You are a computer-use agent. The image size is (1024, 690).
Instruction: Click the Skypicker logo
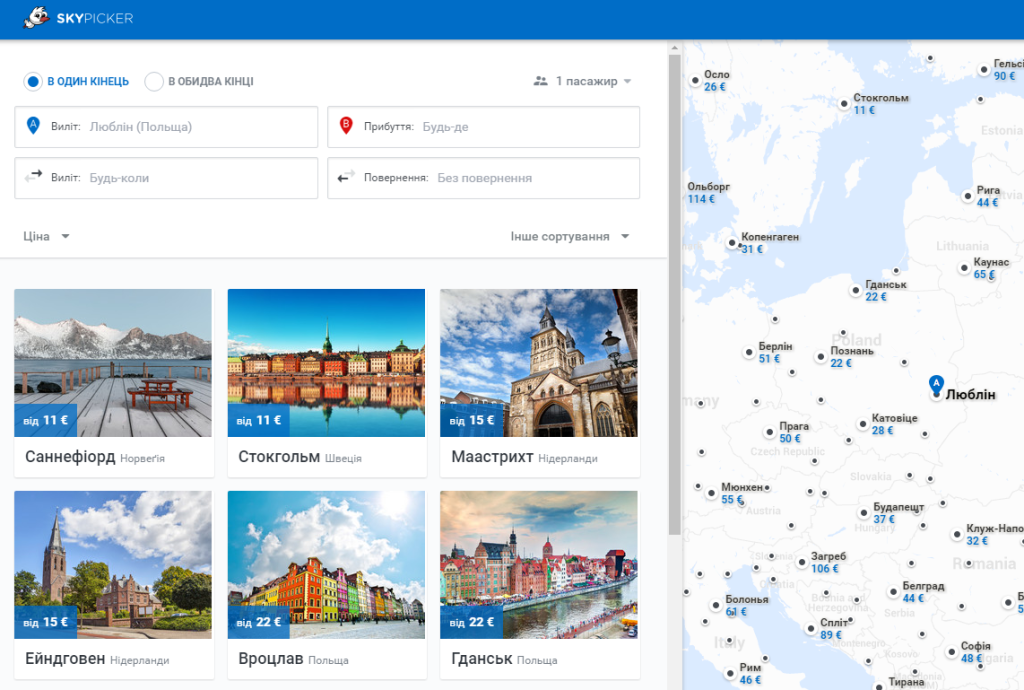[78, 18]
